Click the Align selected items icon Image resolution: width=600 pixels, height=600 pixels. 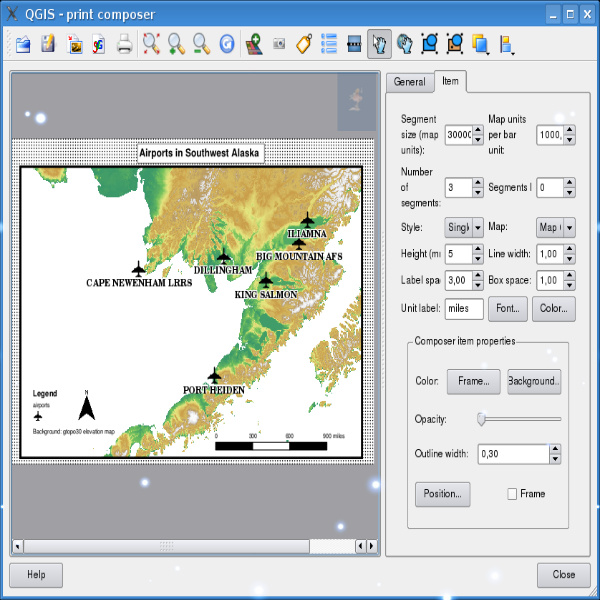pyautogui.click(x=506, y=44)
